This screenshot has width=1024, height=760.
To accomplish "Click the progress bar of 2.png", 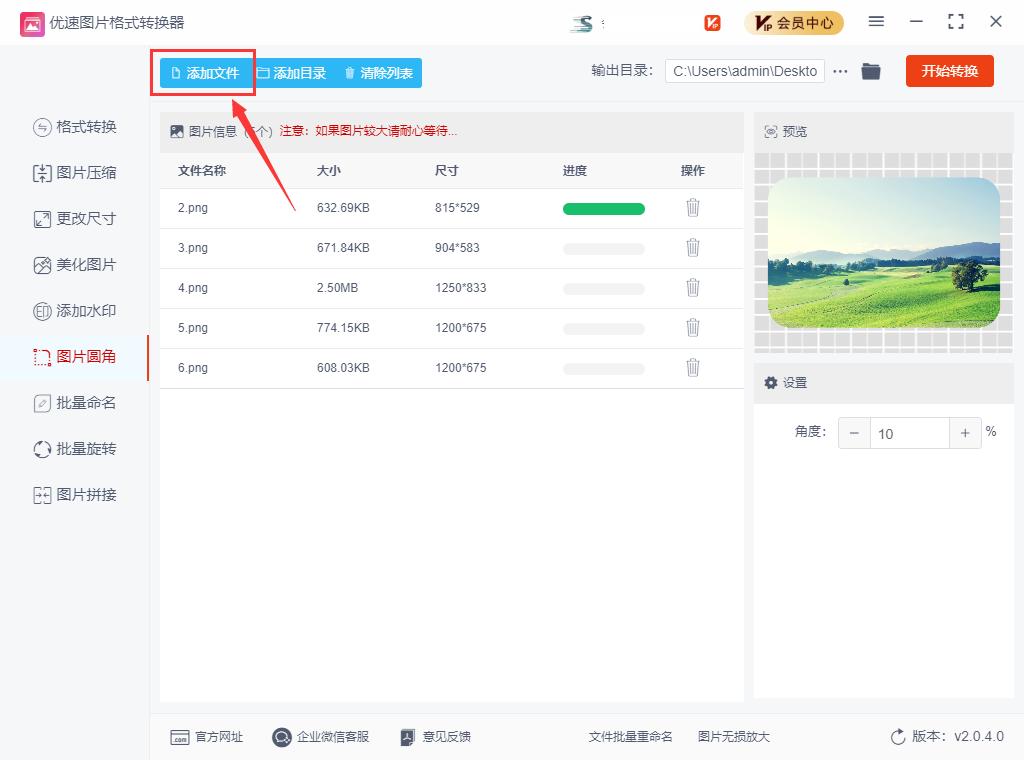I will tap(603, 209).
